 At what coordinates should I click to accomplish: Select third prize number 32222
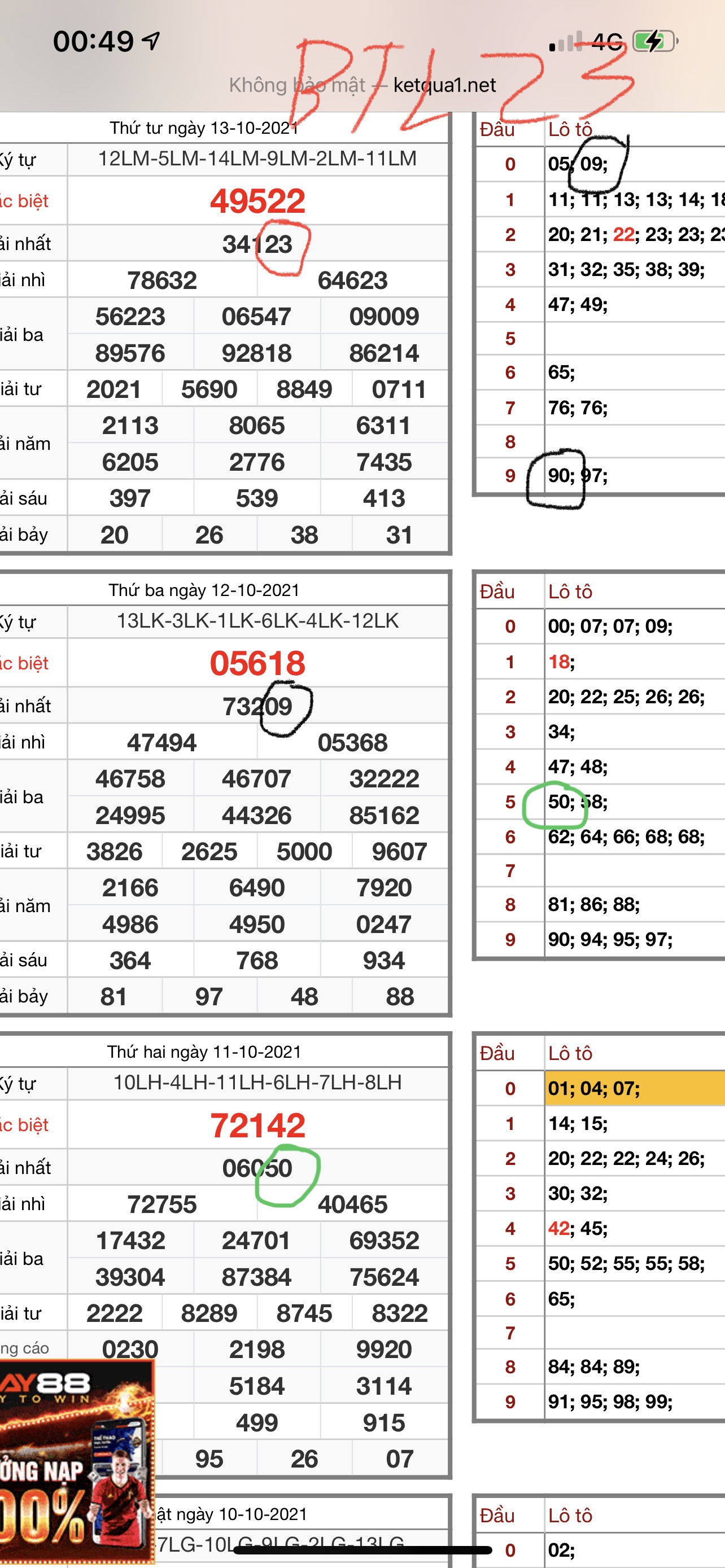(x=384, y=778)
